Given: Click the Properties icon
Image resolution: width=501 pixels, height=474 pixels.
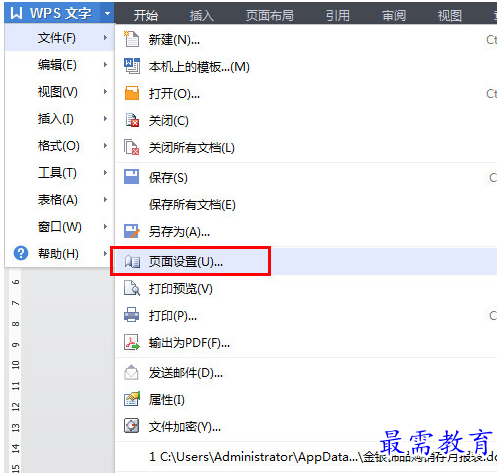Looking at the screenshot, I should [x=132, y=399].
